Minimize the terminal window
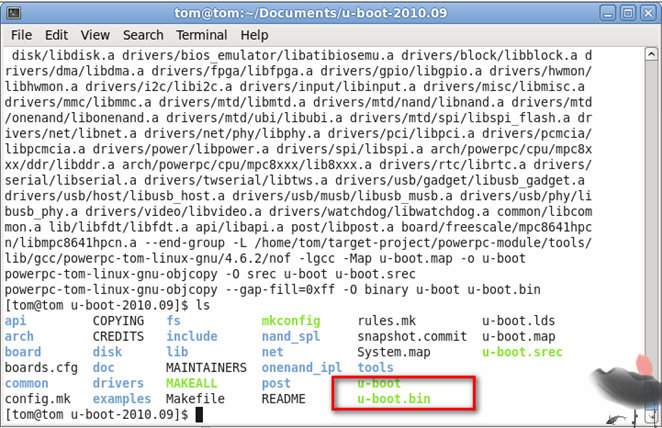 click(x=608, y=14)
